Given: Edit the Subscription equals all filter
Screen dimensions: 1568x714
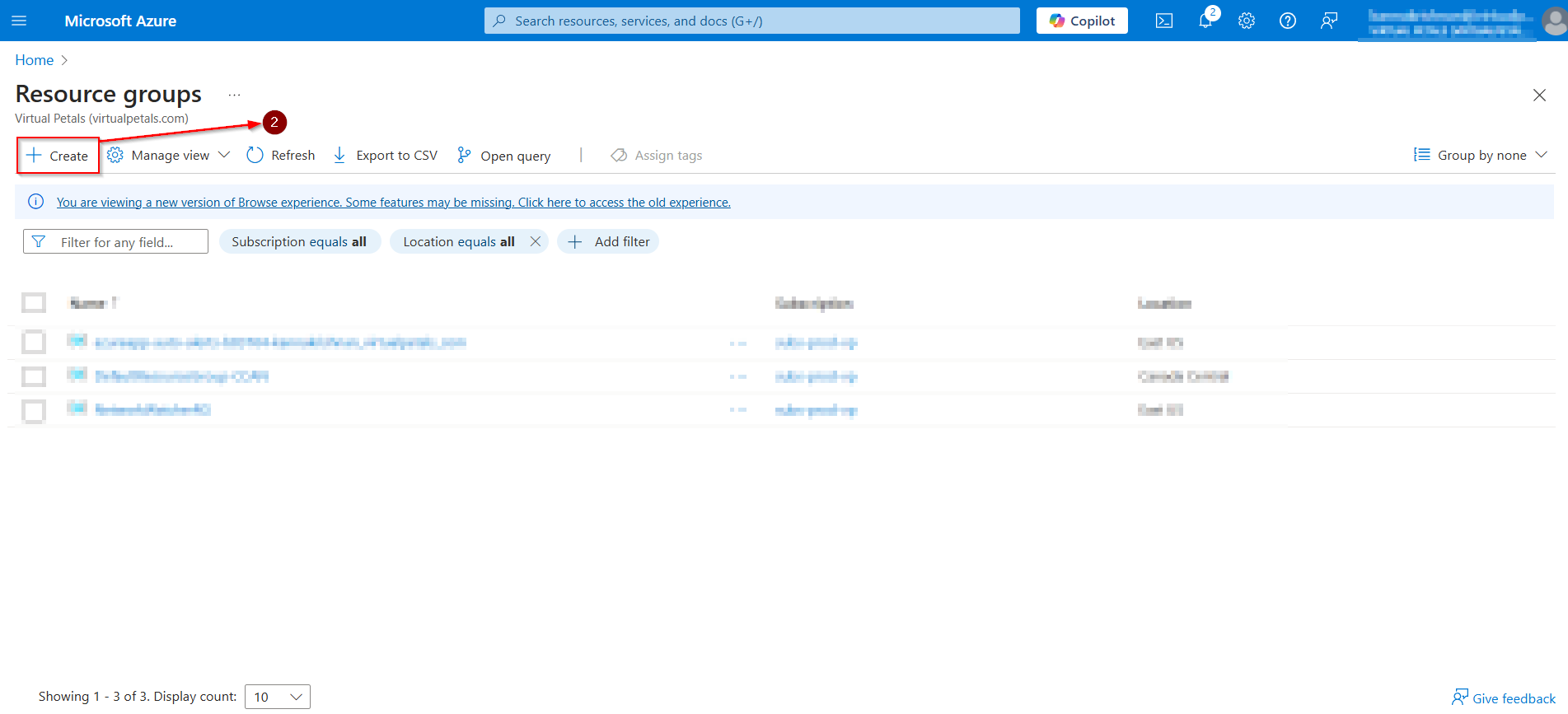Looking at the screenshot, I should click(299, 241).
